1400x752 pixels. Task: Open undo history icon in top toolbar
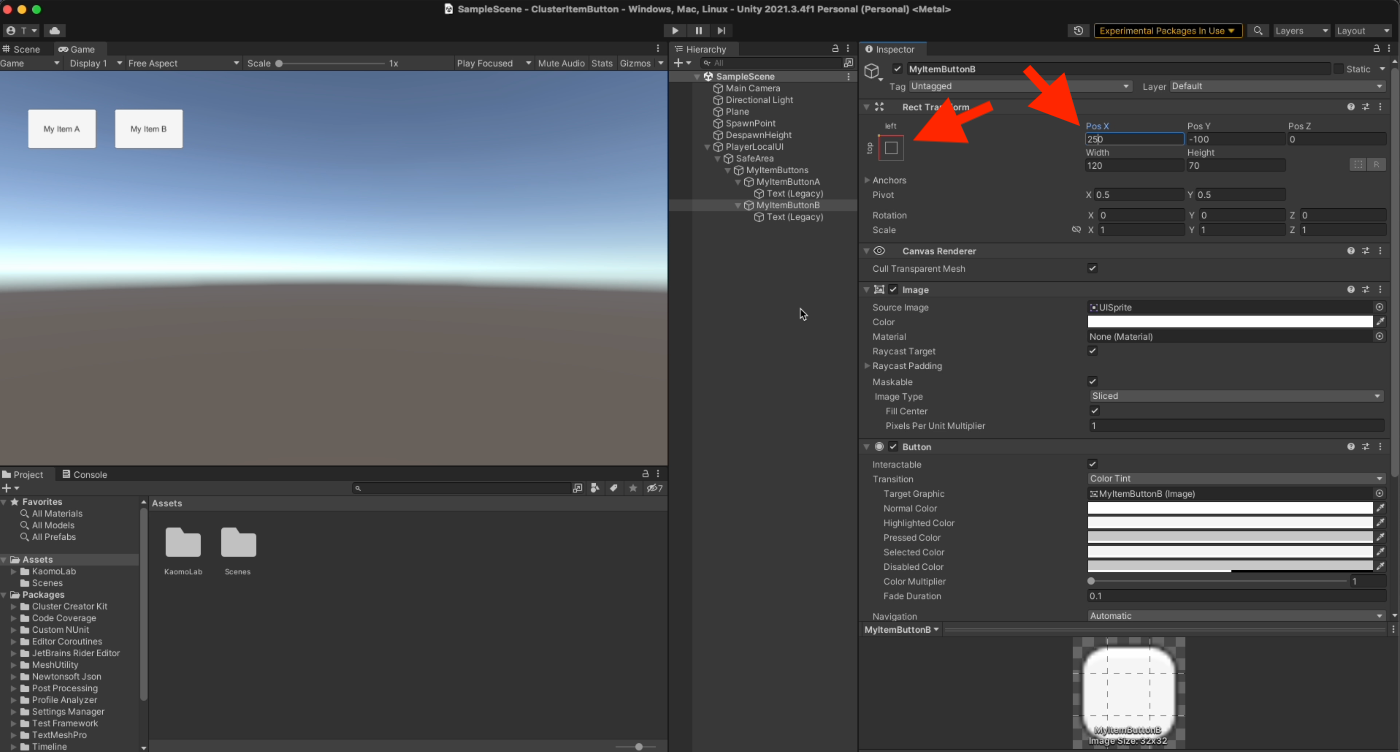[1078, 31]
